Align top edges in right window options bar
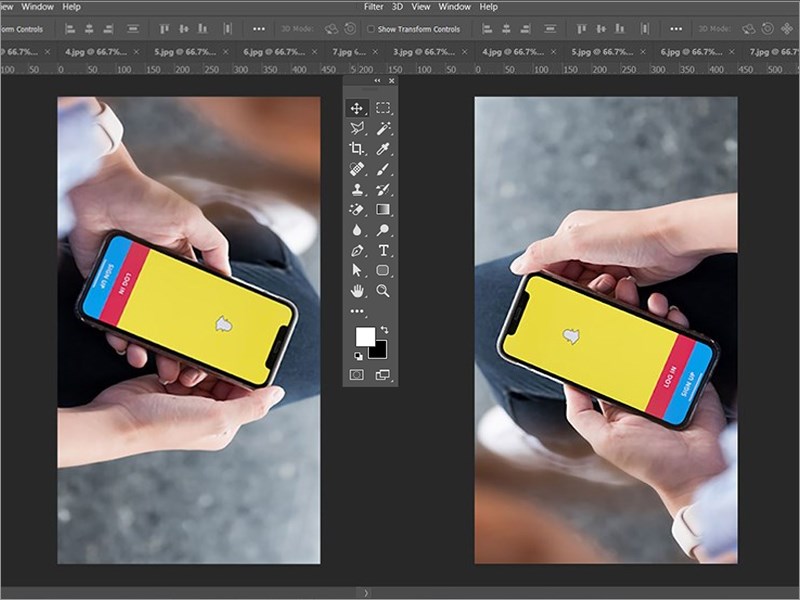The height and width of the screenshot is (600, 800). pos(581,29)
